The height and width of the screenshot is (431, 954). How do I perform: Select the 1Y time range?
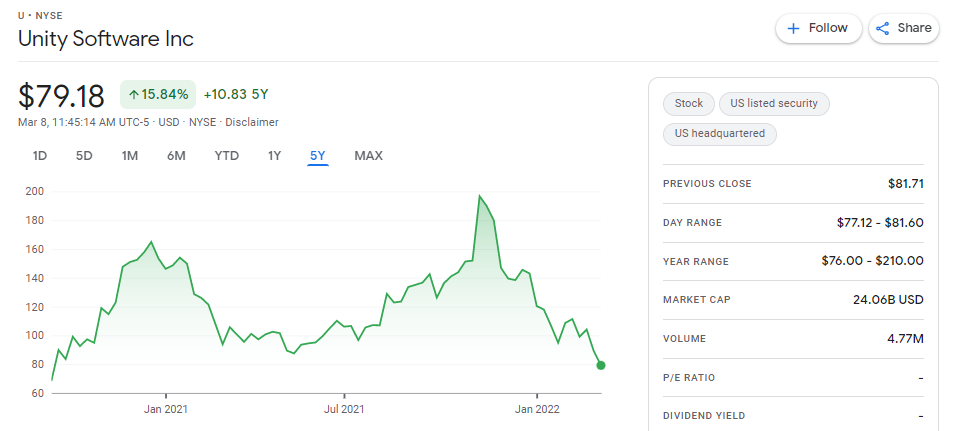tap(274, 156)
